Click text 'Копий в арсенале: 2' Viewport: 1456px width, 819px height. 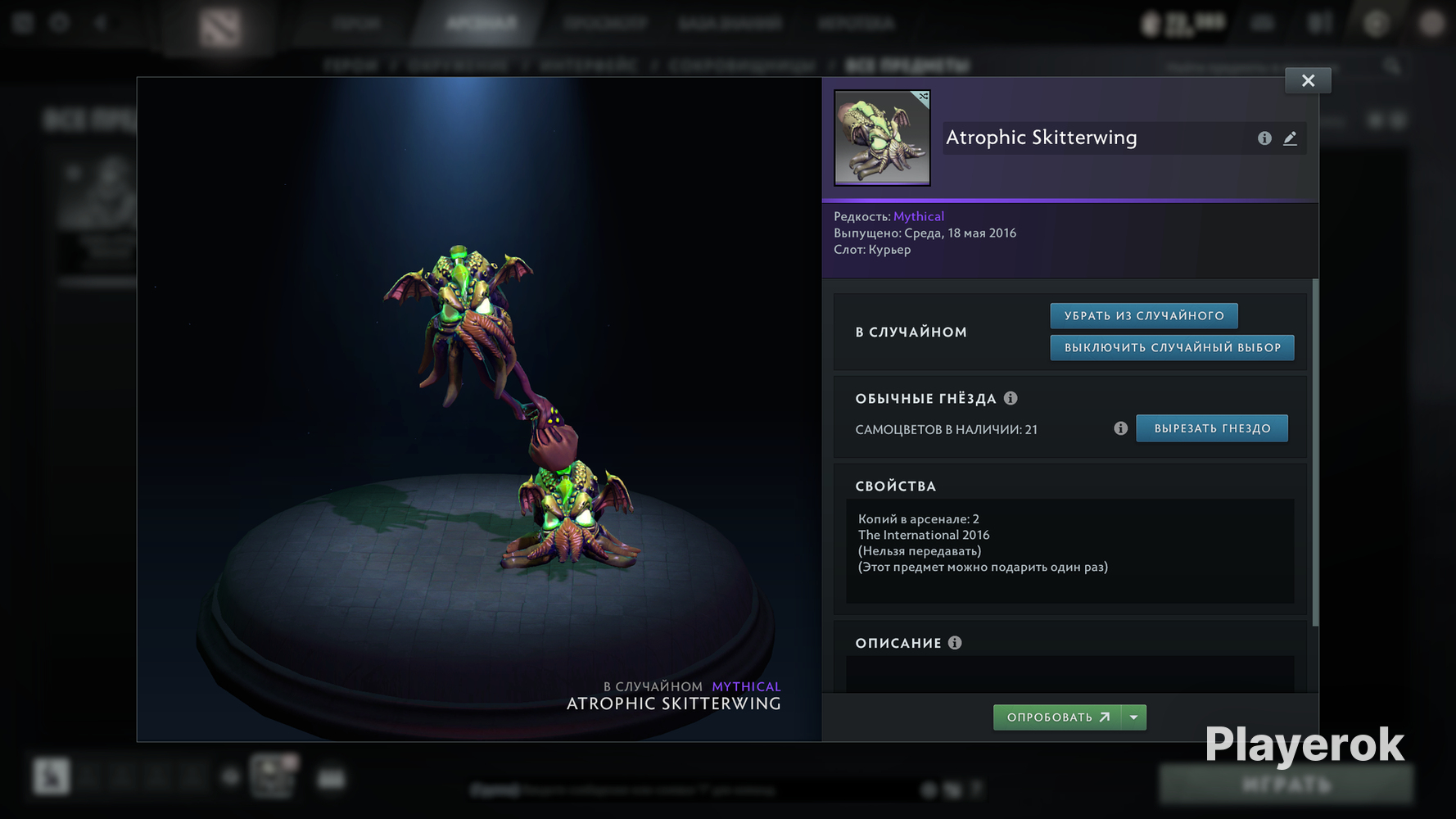pyautogui.click(x=919, y=518)
